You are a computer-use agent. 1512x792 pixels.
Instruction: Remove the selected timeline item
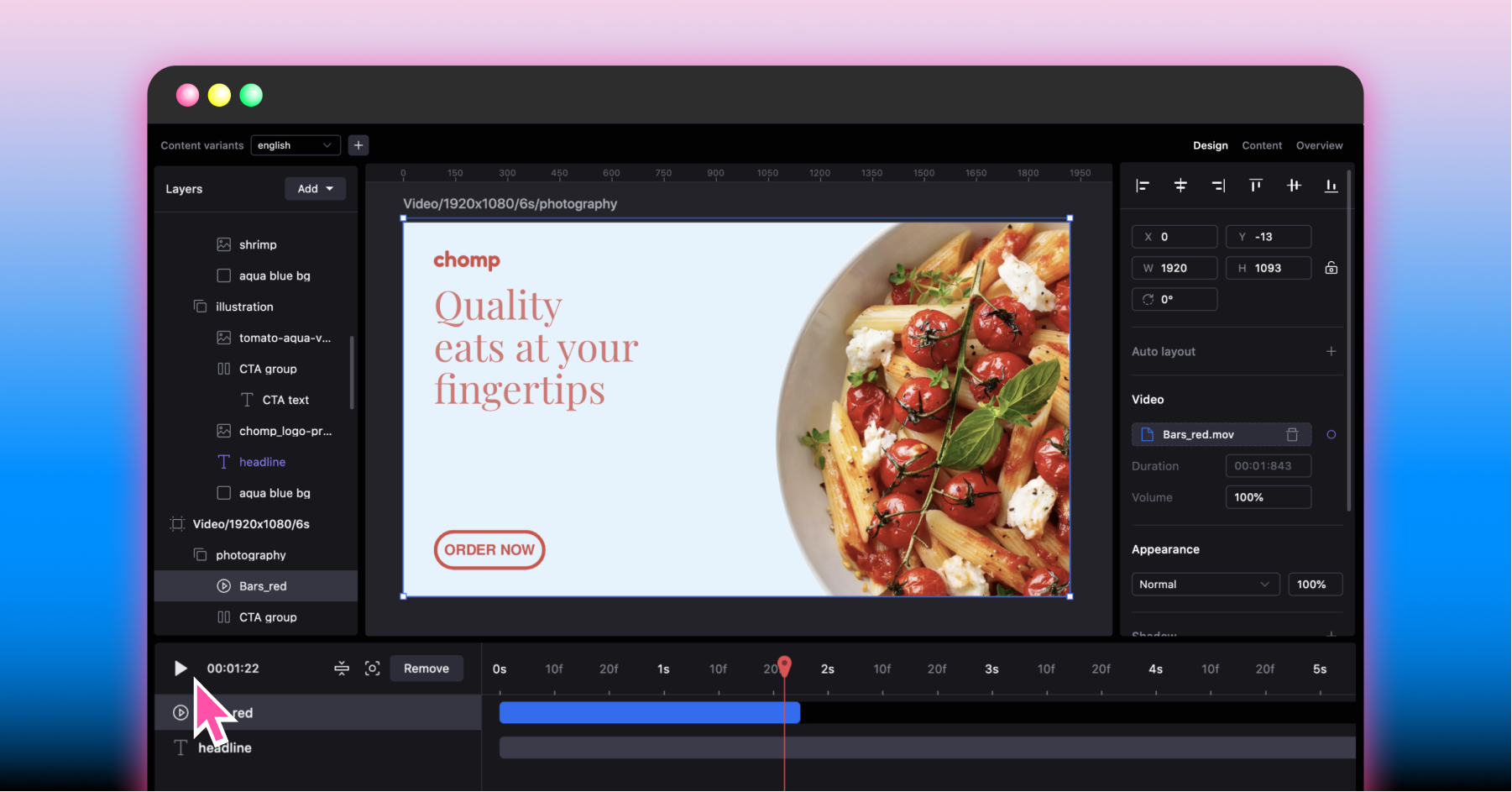coord(426,669)
